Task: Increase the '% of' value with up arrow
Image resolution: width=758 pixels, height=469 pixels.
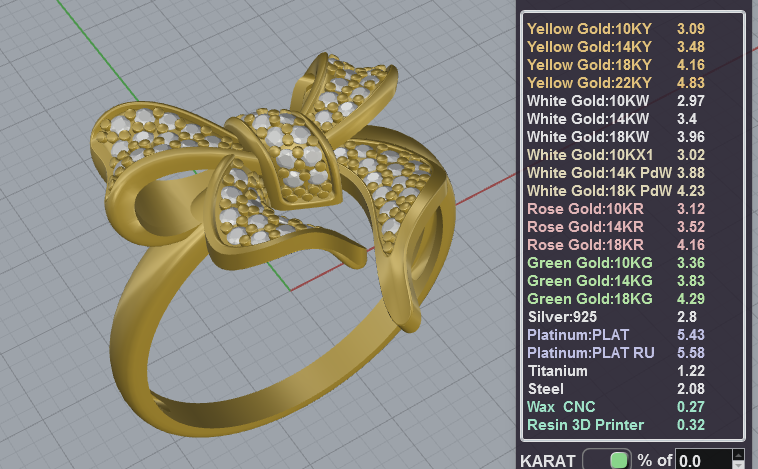Action: (739, 454)
